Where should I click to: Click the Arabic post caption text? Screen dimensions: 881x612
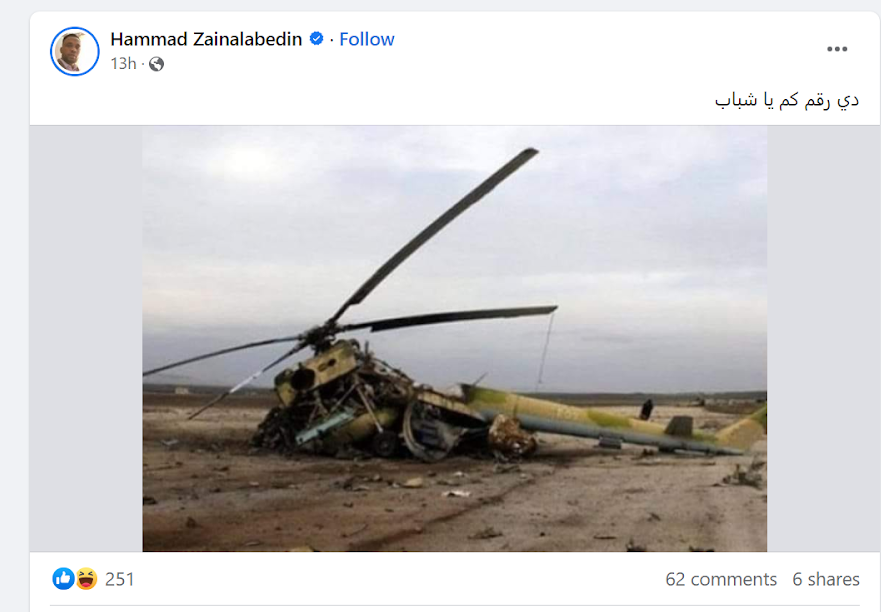pos(787,101)
